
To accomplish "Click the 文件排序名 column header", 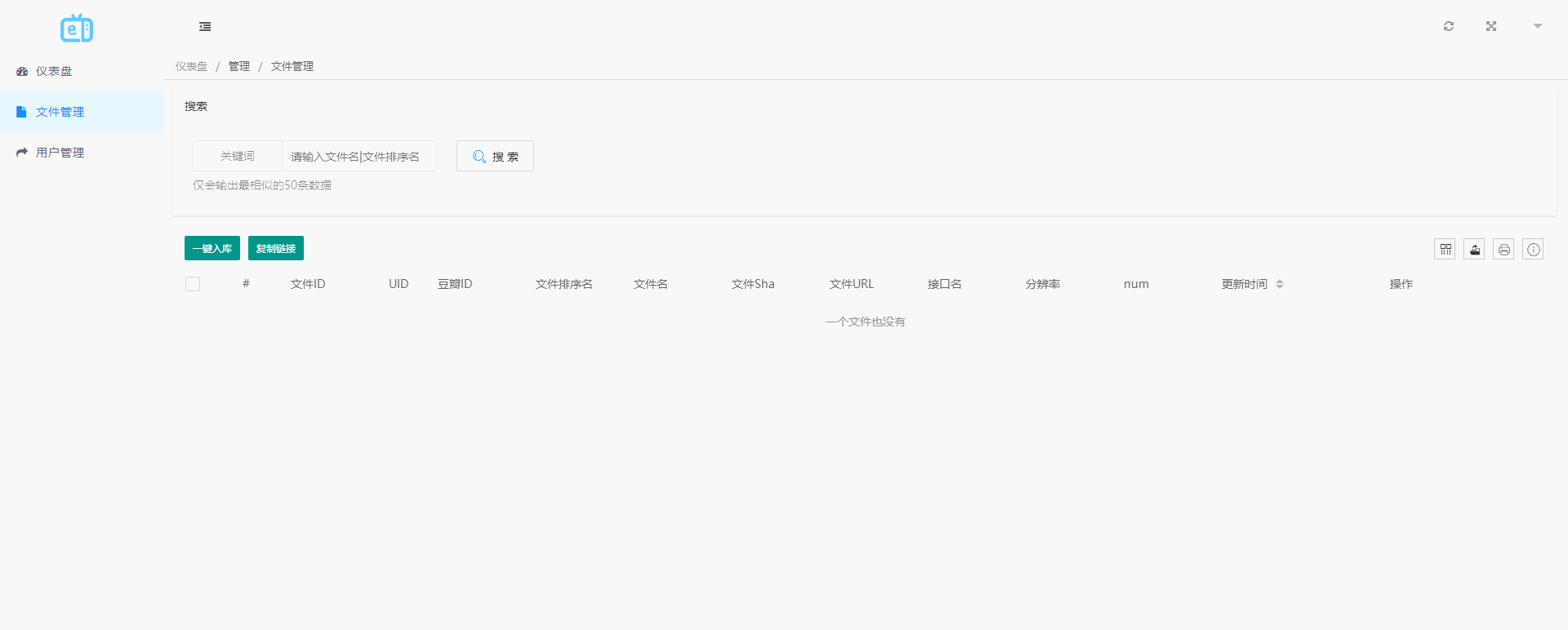I will (x=563, y=284).
